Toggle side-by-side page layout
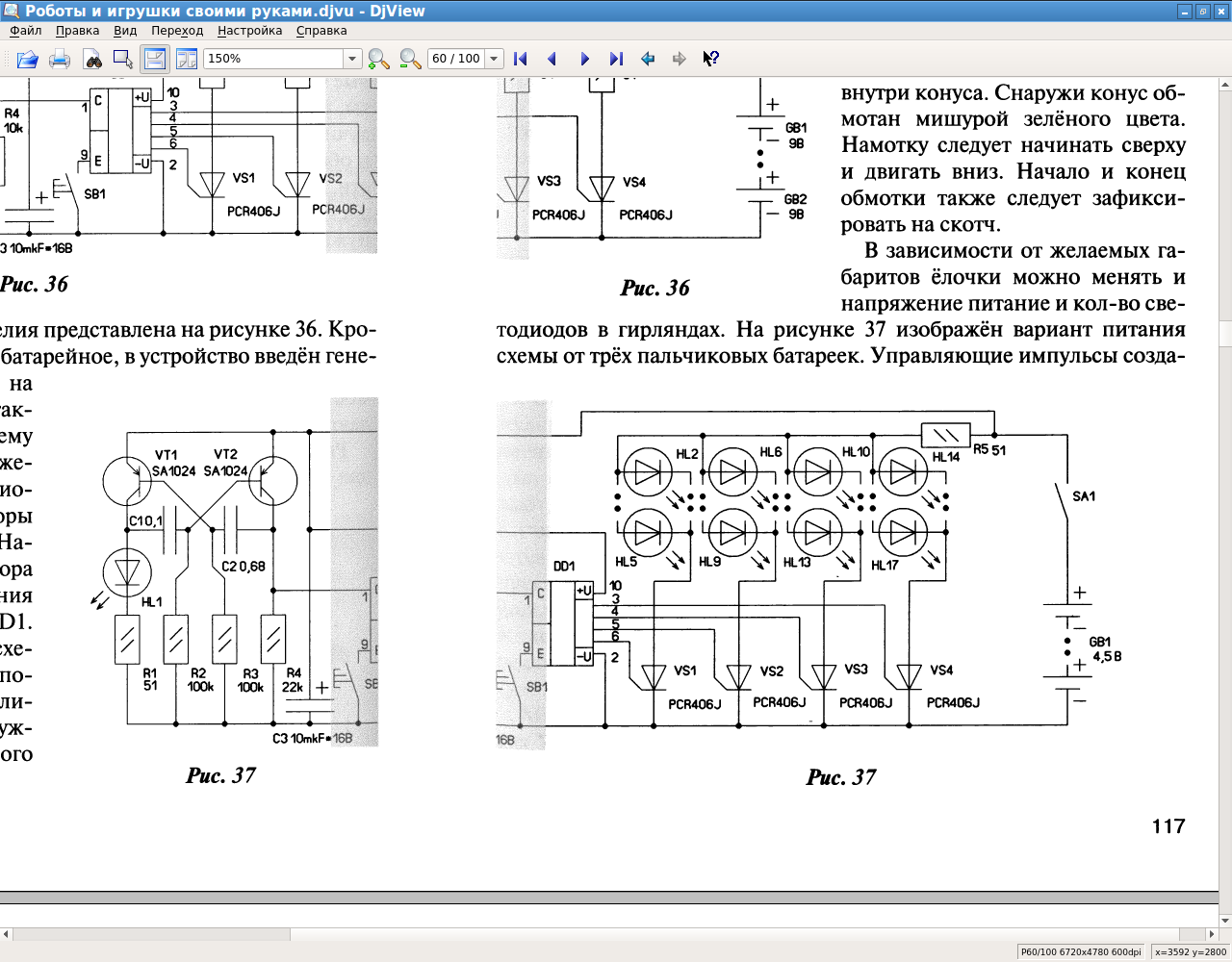Viewport: 1232px width, 962px height. pyautogui.click(x=186, y=59)
